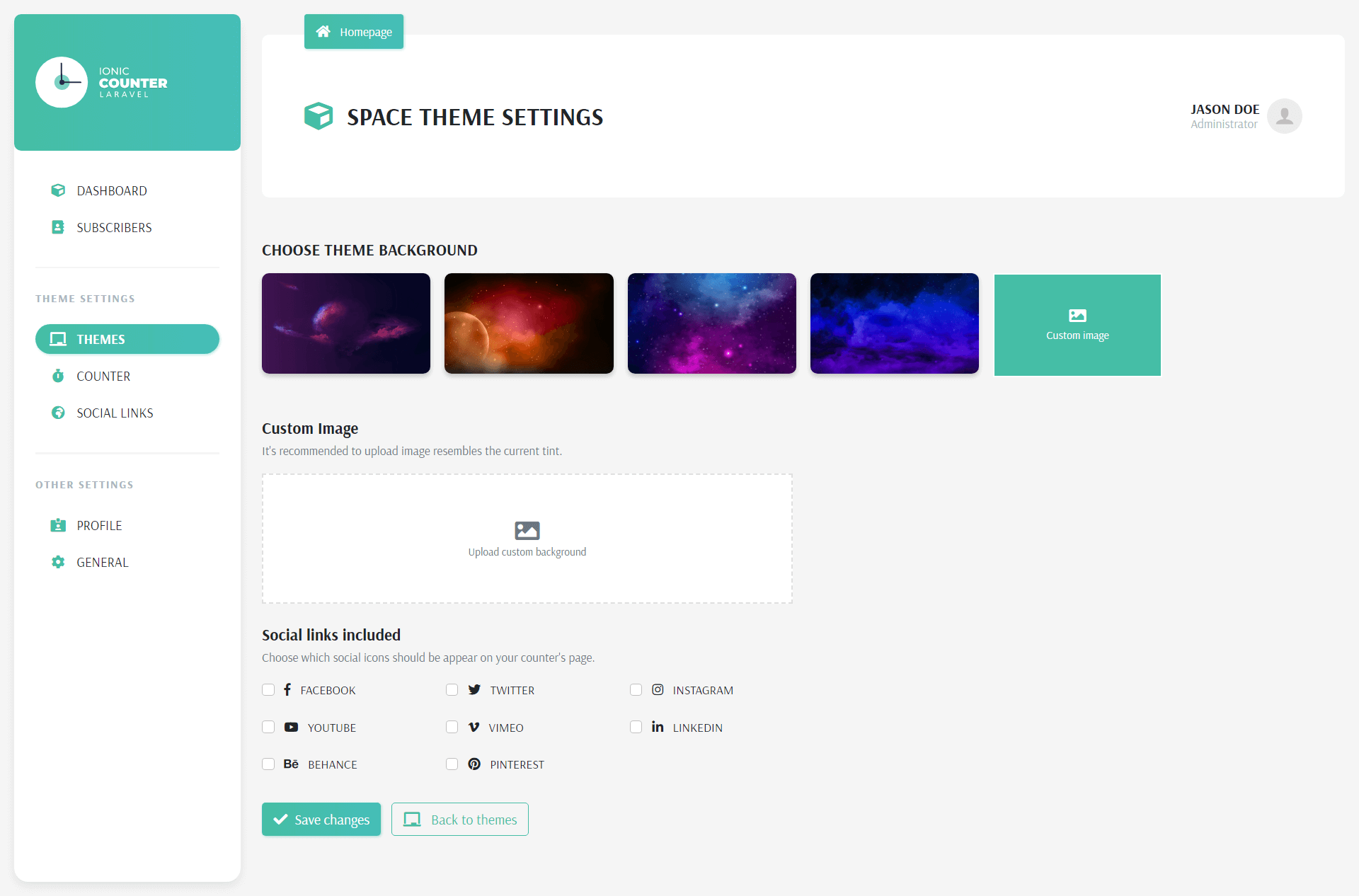This screenshot has width=1359, height=896.
Task: Open the Themes menu item
Action: coord(127,339)
